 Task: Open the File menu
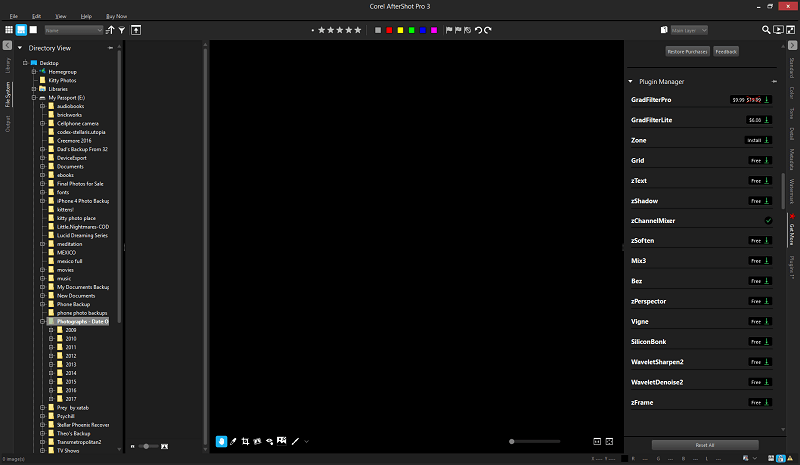14,16
